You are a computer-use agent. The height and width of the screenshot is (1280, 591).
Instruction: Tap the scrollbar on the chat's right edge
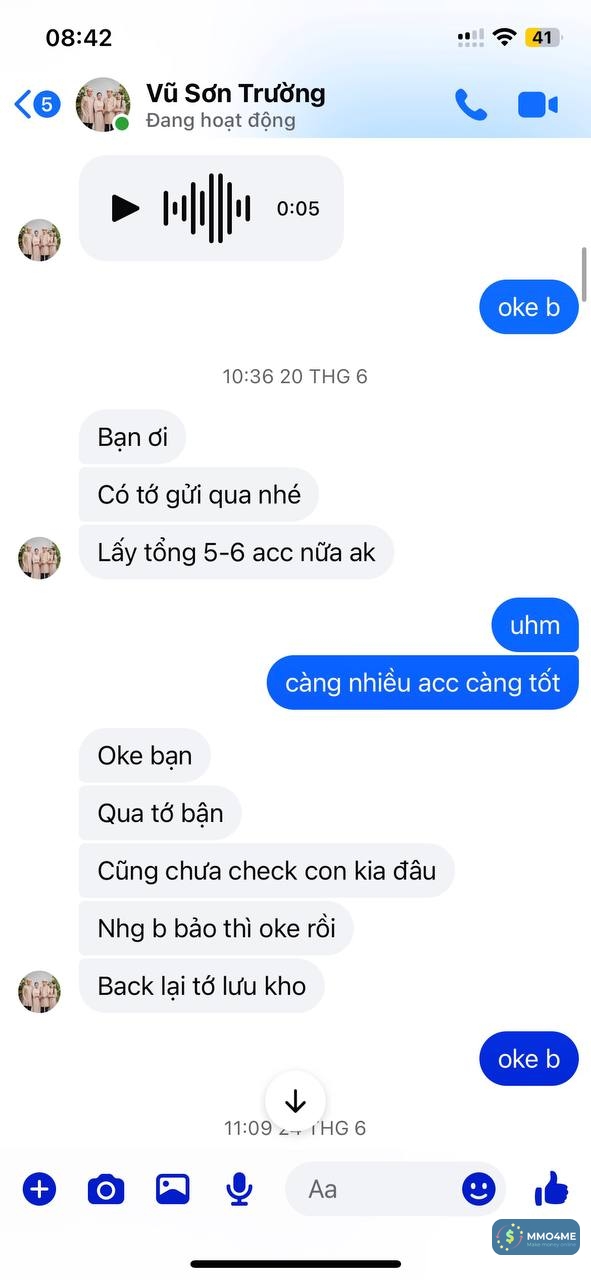point(584,267)
